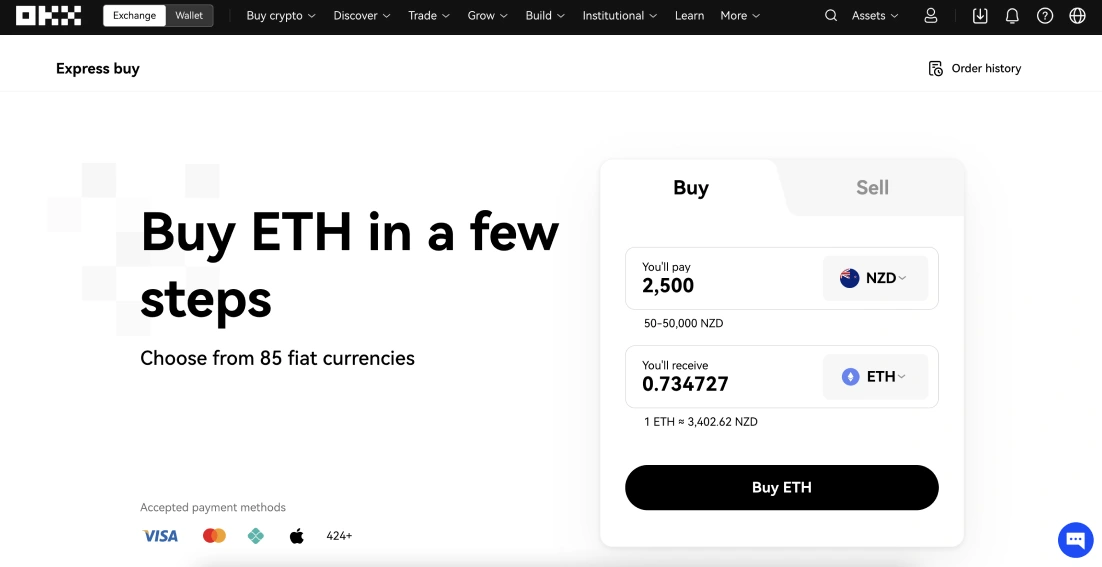Open the user profile icon

click(931, 15)
